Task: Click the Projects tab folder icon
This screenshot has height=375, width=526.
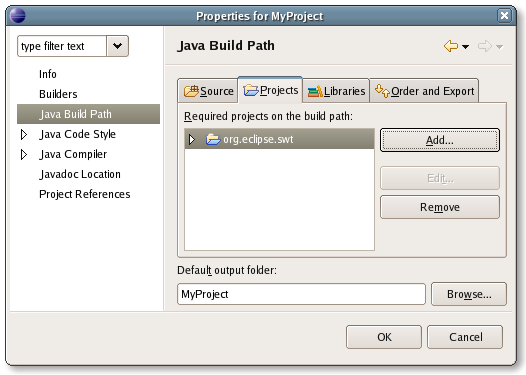Action: pyautogui.click(x=251, y=90)
